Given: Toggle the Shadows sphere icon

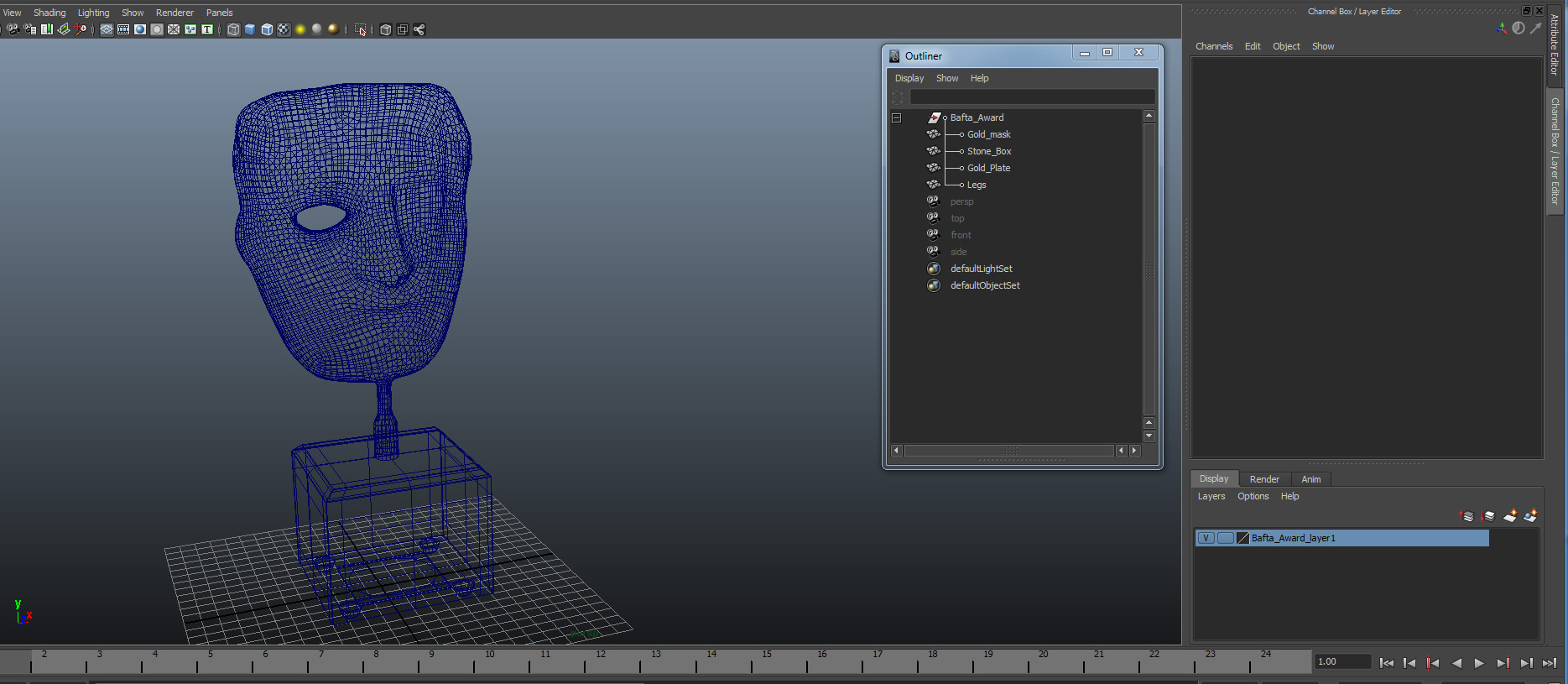Looking at the screenshot, I should [317, 29].
